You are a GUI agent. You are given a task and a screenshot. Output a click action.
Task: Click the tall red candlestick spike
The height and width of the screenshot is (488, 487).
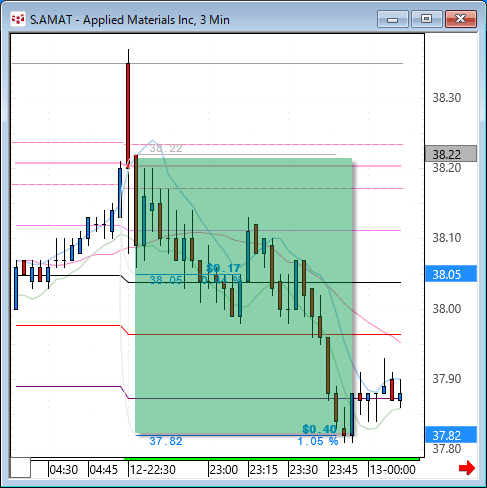128,115
